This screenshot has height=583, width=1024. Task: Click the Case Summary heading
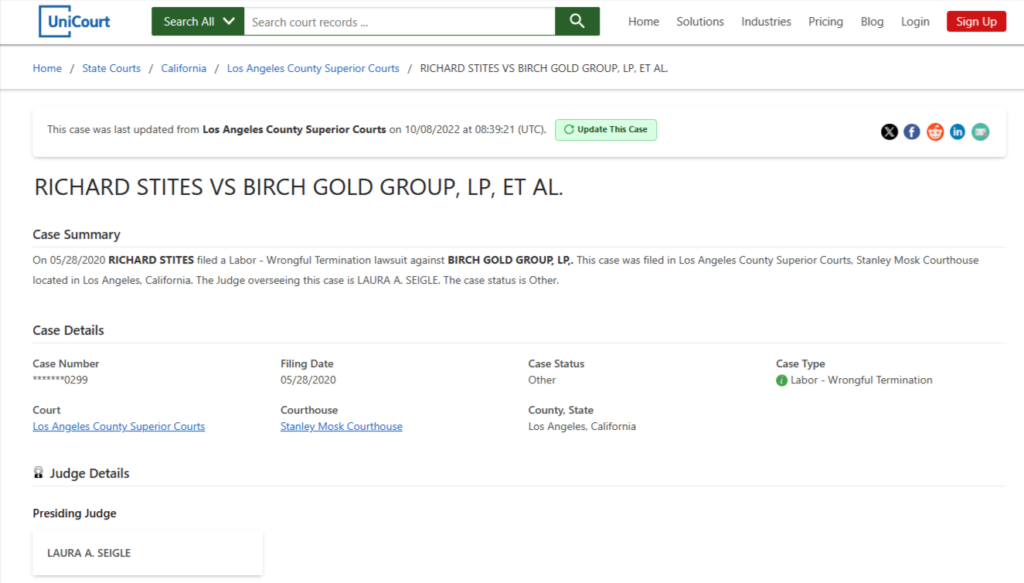tap(76, 234)
